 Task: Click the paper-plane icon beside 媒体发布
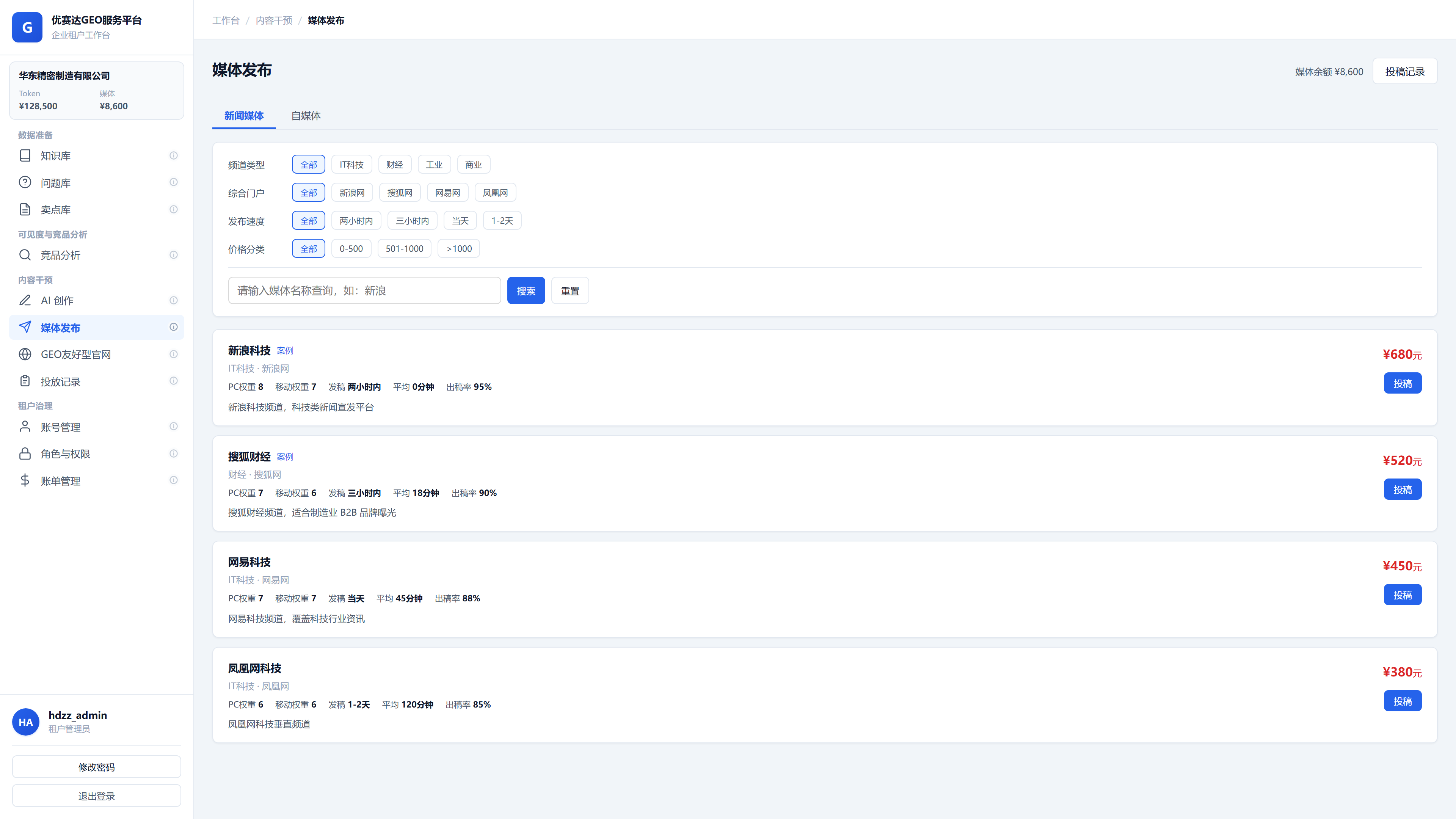[x=25, y=327]
